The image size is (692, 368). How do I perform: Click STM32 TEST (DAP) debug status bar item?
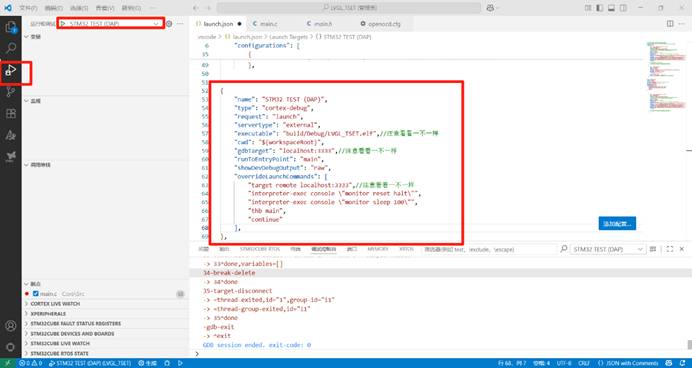pos(90,363)
